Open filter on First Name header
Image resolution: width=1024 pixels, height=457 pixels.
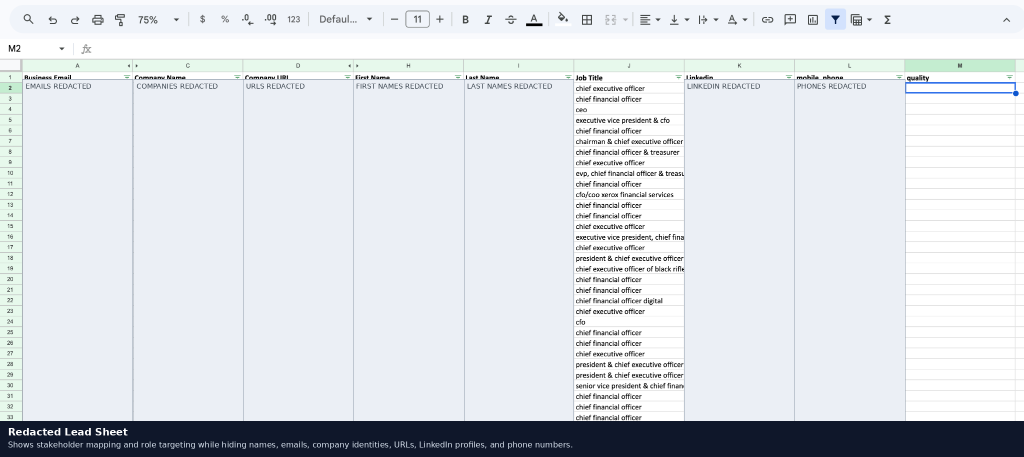point(458,77)
